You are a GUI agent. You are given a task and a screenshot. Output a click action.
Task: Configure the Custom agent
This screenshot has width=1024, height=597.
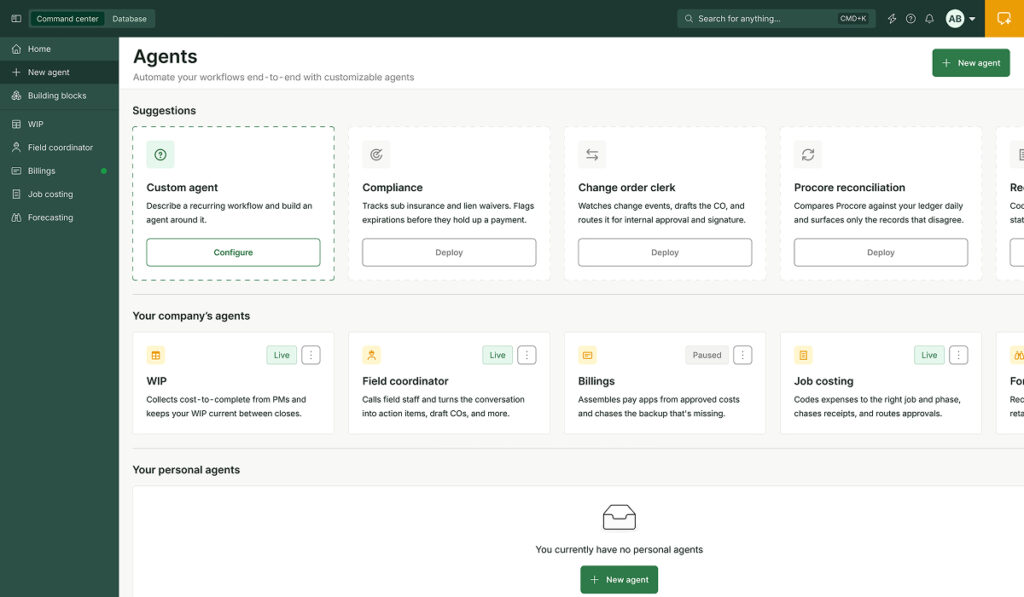pyautogui.click(x=233, y=252)
